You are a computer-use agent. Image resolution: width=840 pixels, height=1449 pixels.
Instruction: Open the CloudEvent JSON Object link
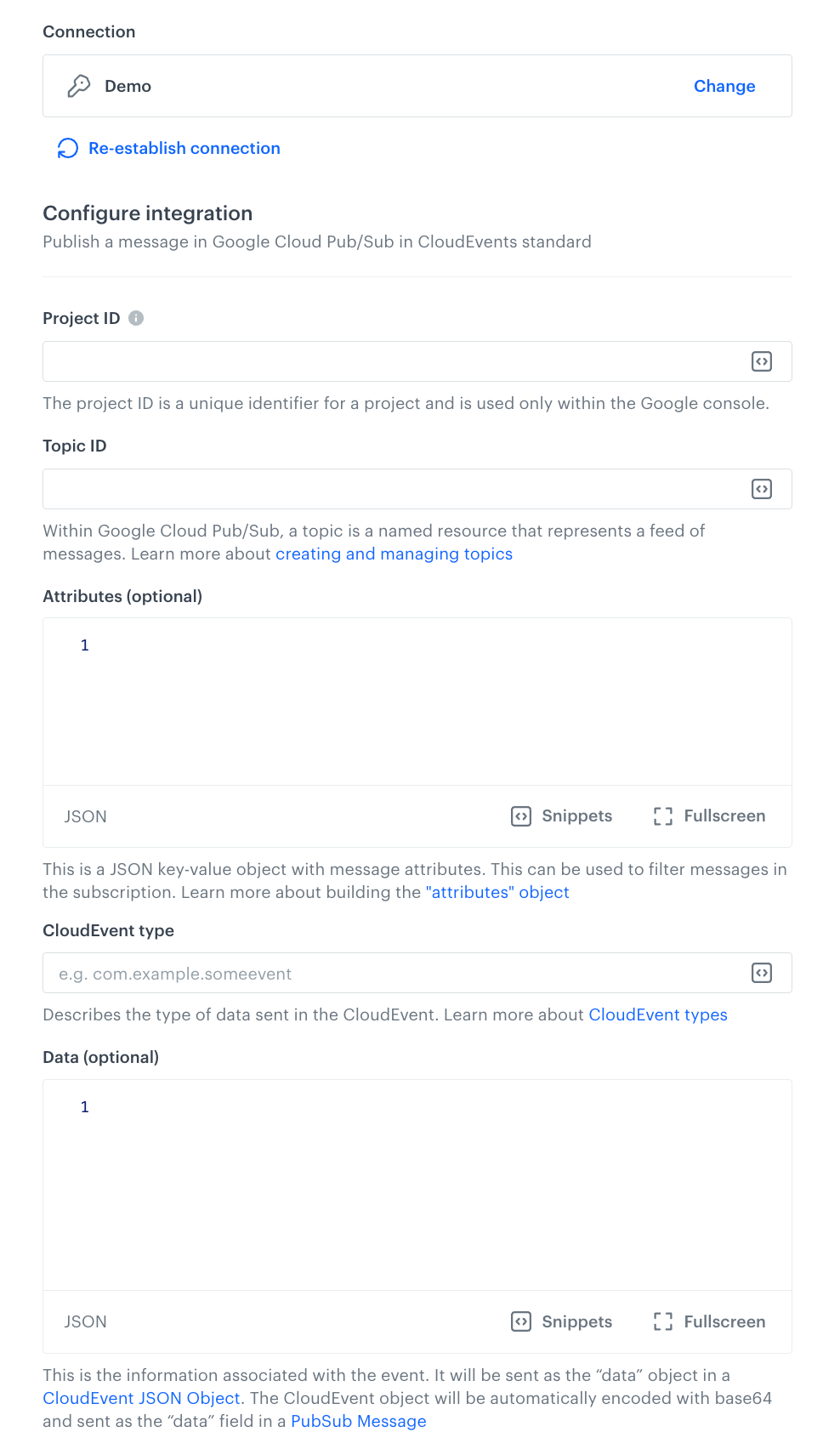click(139, 1398)
